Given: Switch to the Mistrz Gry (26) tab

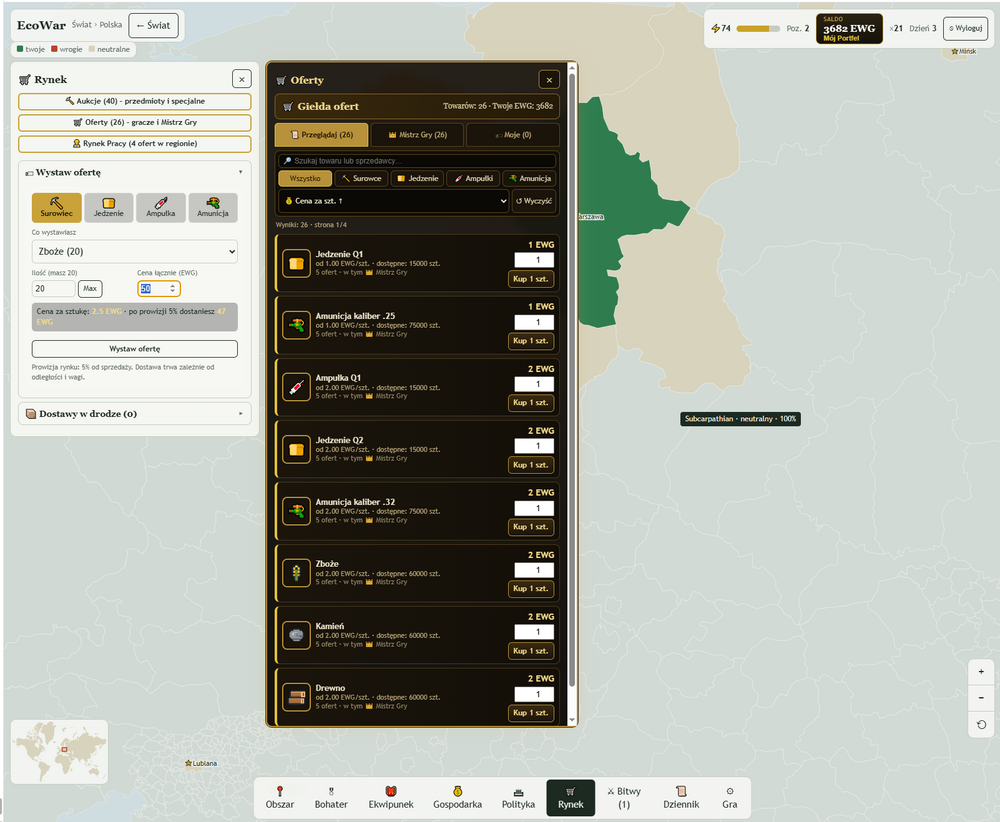Looking at the screenshot, I should (x=418, y=135).
